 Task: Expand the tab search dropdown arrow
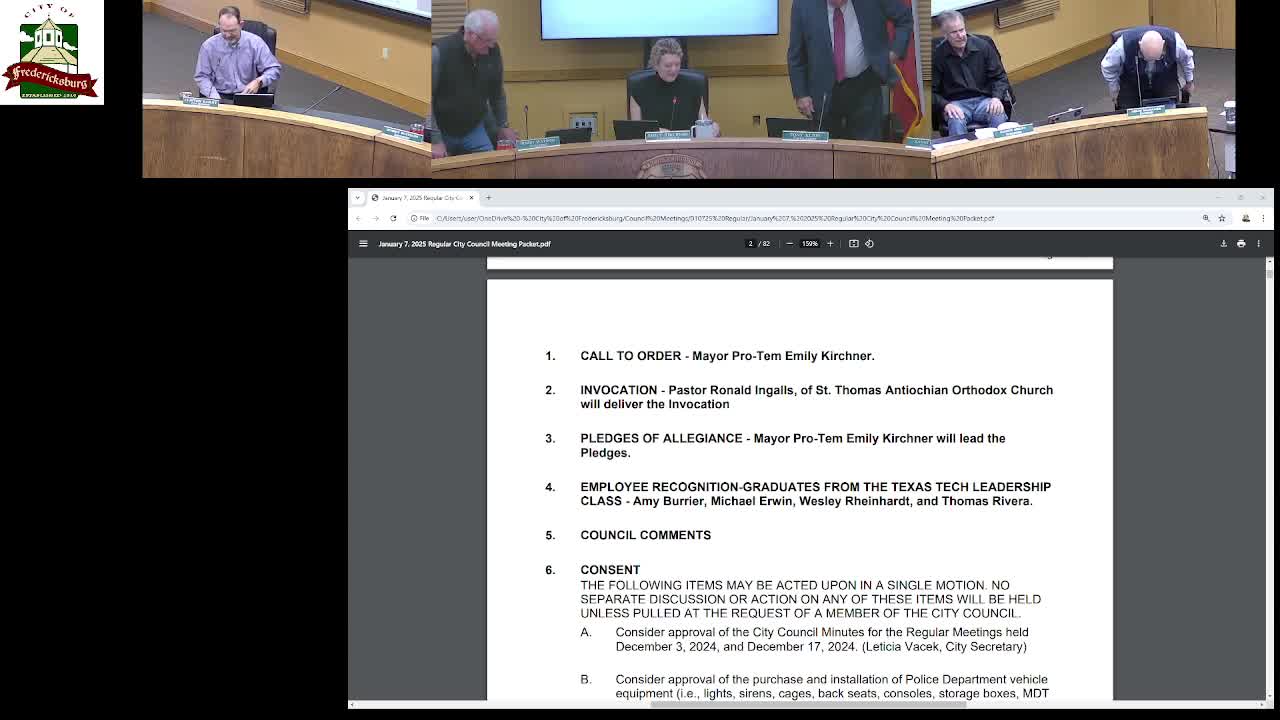coord(357,197)
